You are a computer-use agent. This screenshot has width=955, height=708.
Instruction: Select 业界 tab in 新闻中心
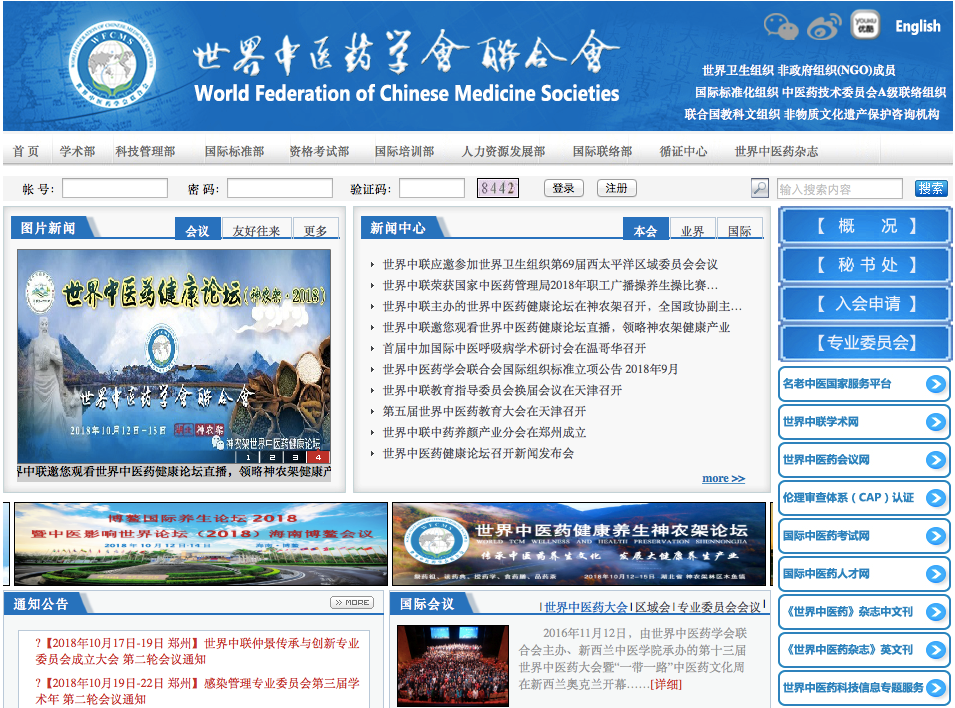coord(692,230)
